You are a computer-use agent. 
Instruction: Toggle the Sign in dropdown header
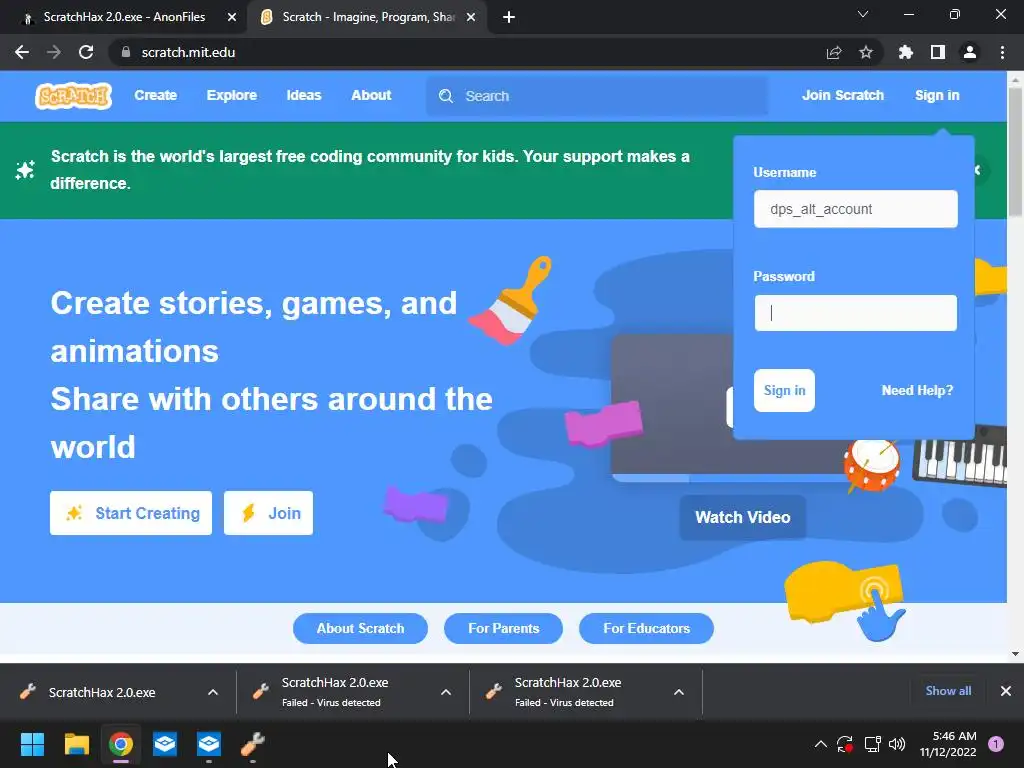[937, 95]
